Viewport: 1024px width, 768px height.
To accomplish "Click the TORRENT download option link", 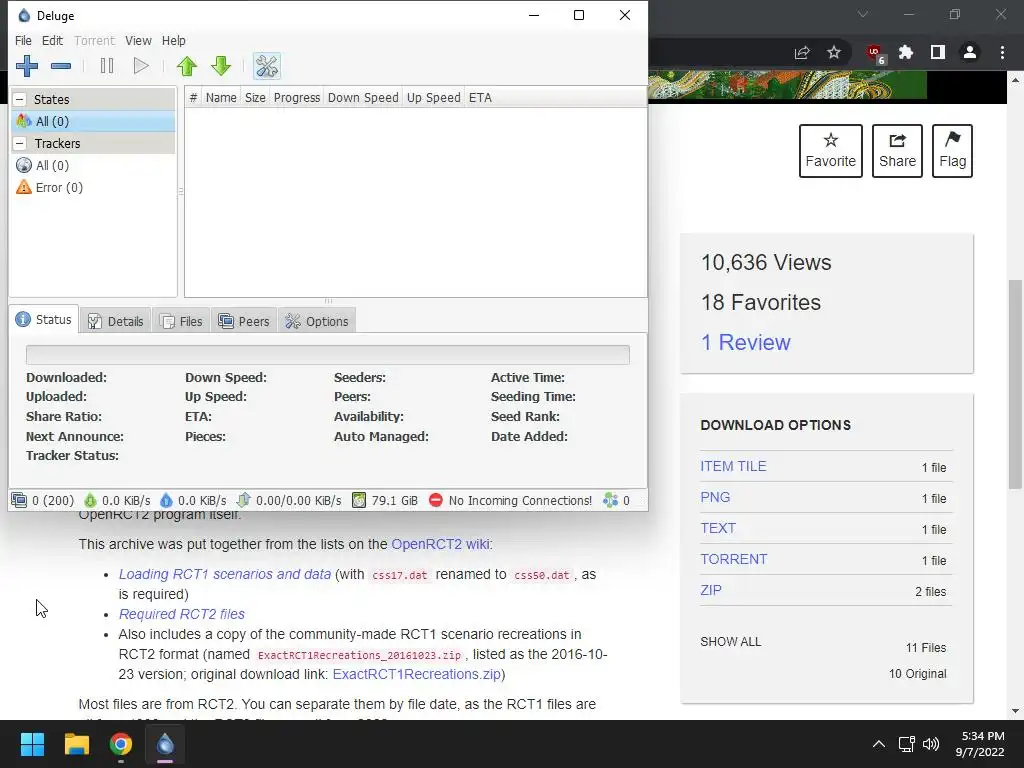I will (x=734, y=560).
